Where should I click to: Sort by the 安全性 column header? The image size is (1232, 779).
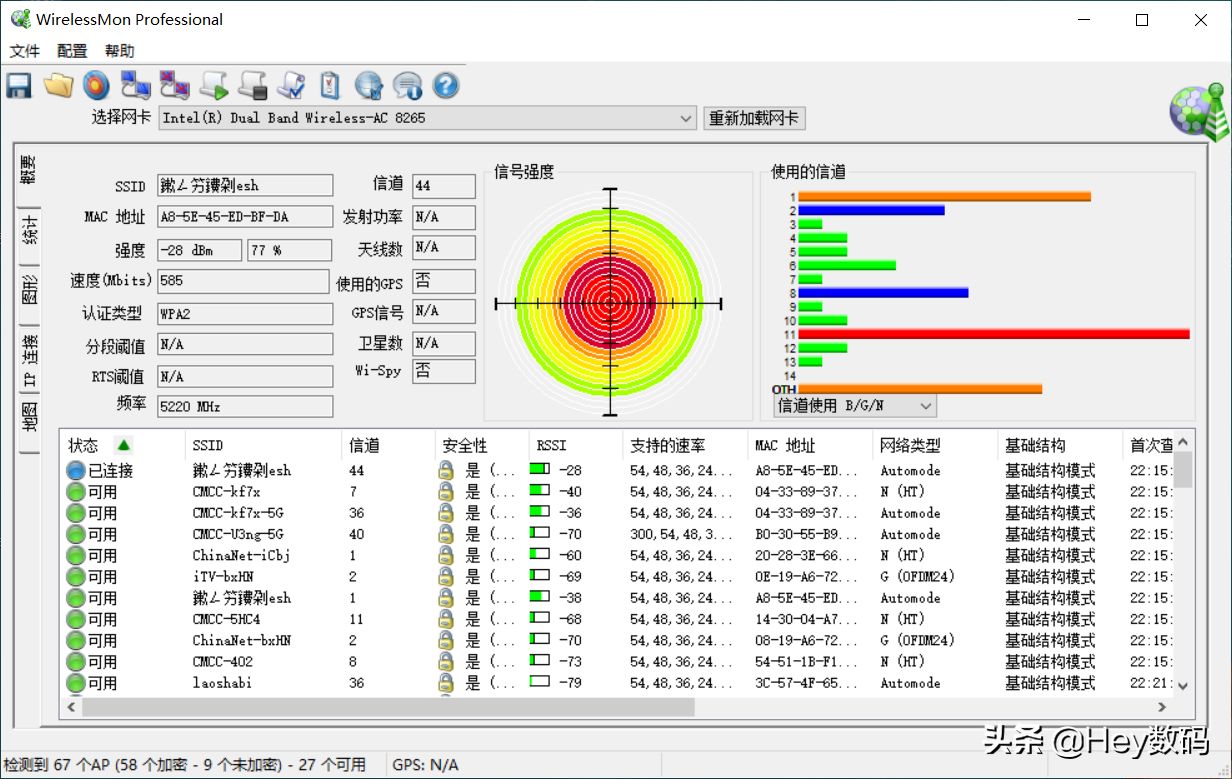482,445
